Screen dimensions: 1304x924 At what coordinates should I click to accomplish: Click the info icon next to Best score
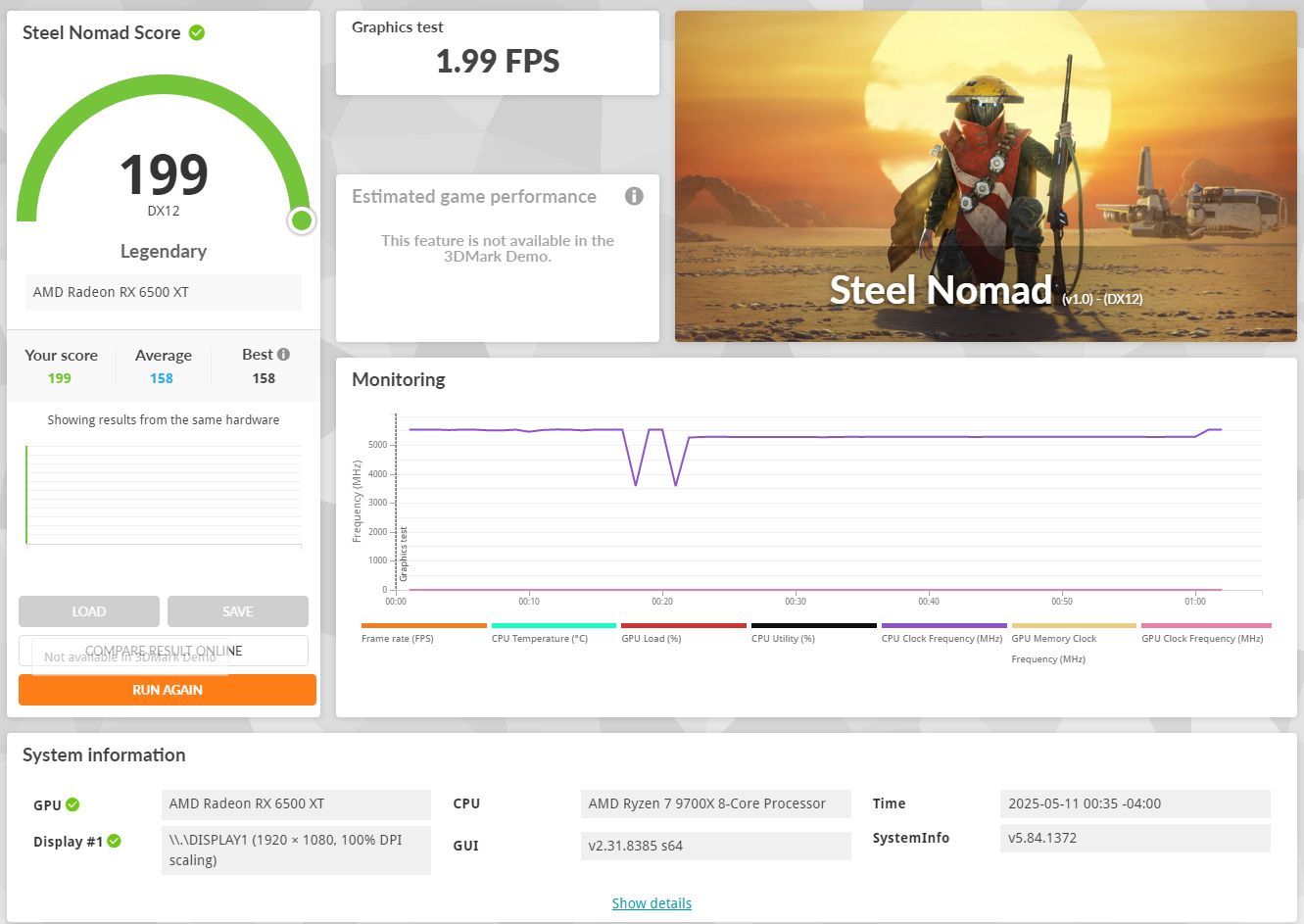click(x=283, y=355)
